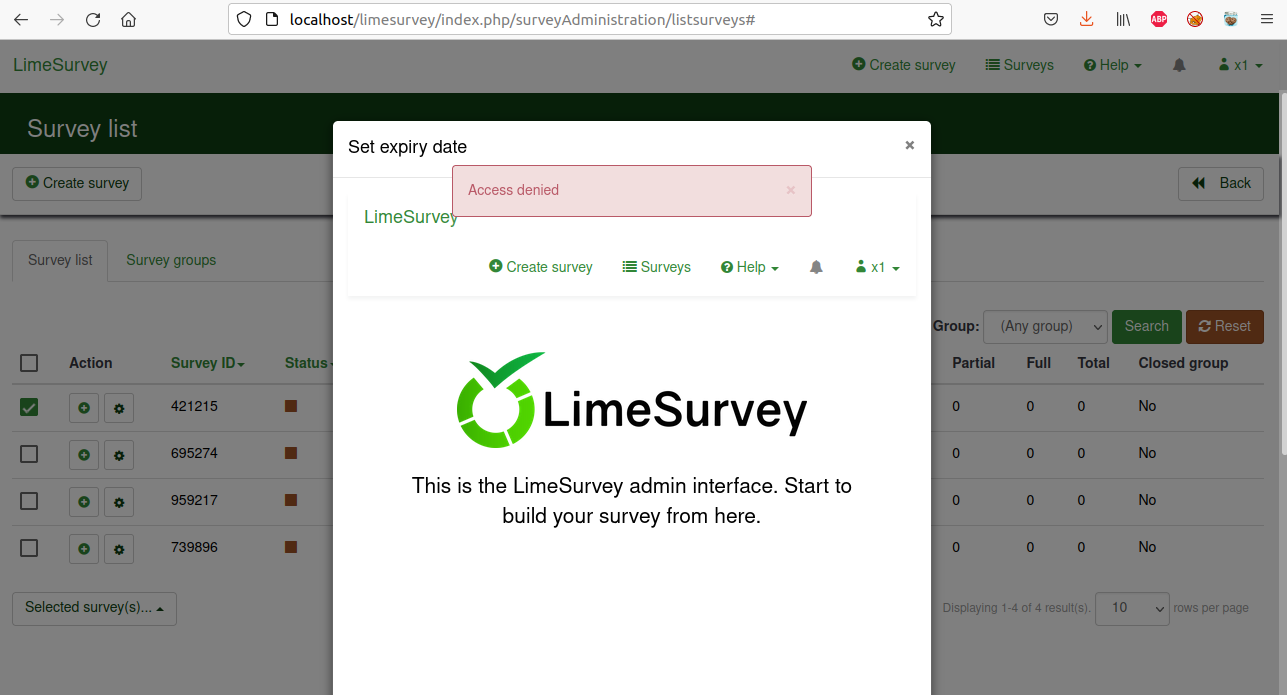Screen dimensions: 1287x695
Task: Click Create survey inside the modal
Action: coord(541,267)
